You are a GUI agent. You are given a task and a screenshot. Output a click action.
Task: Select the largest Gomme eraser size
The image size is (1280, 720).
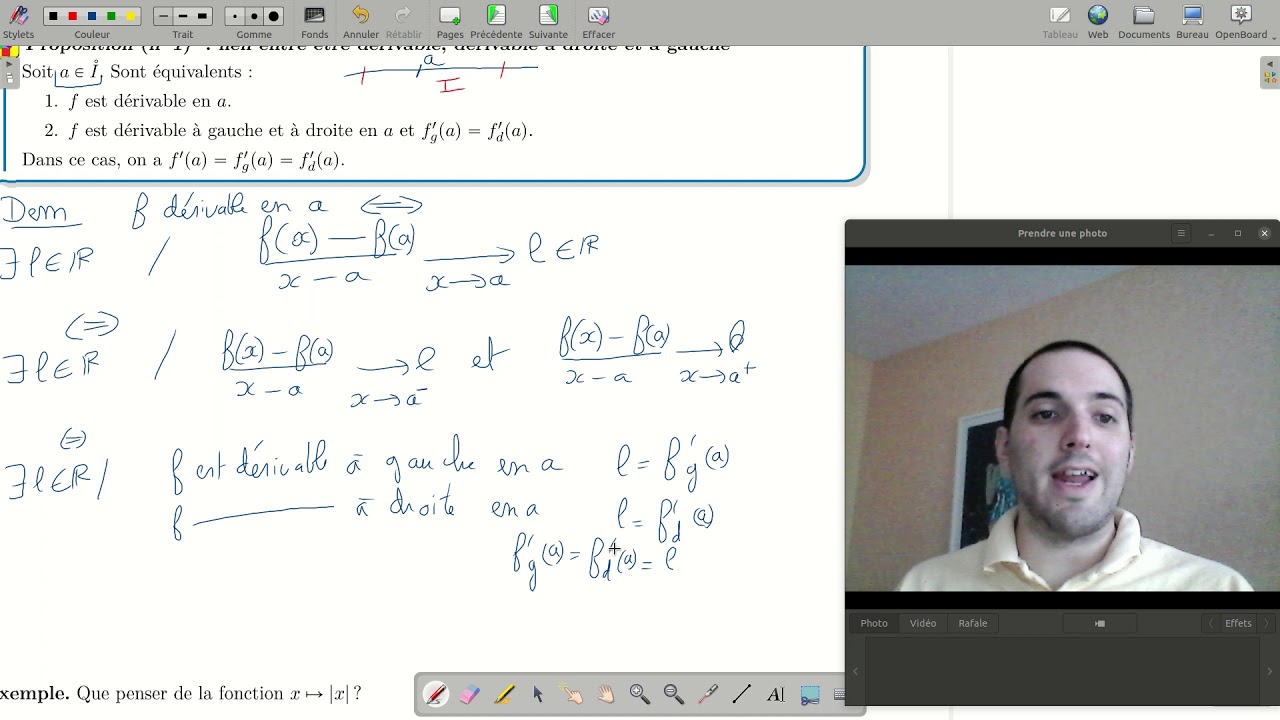point(274,17)
